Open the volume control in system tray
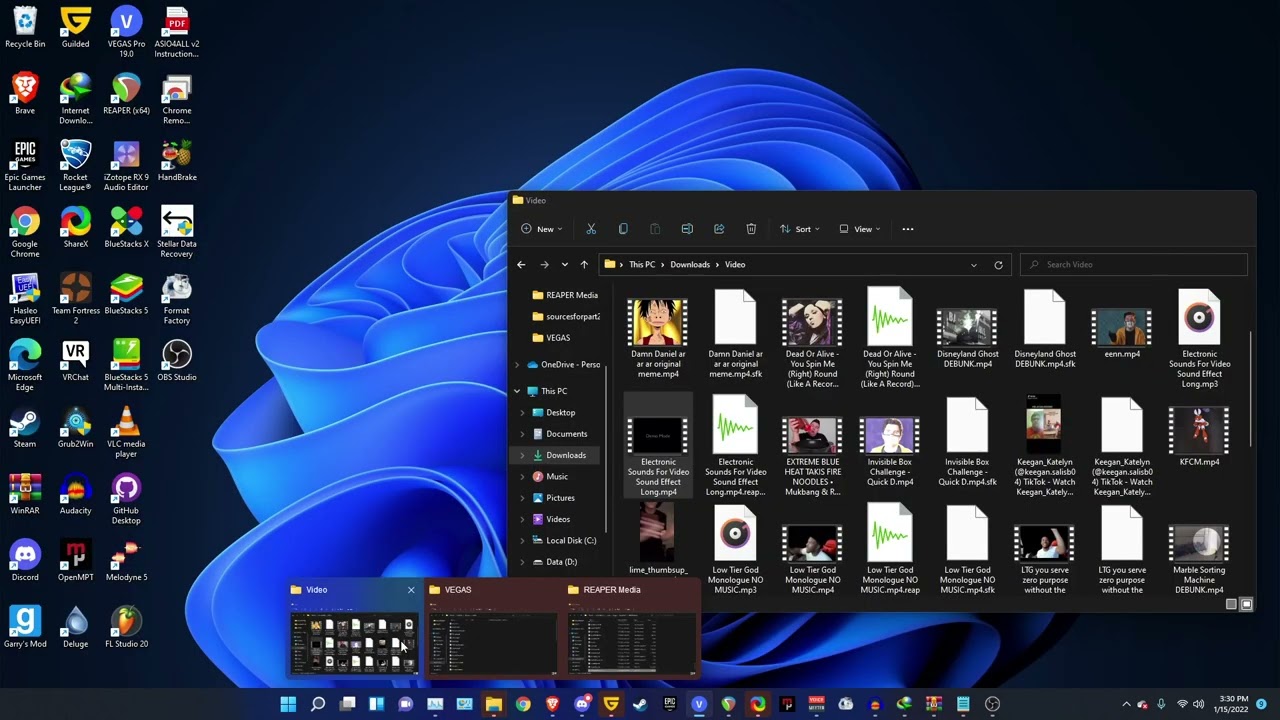Viewport: 1280px width, 720px height. click(x=1198, y=705)
